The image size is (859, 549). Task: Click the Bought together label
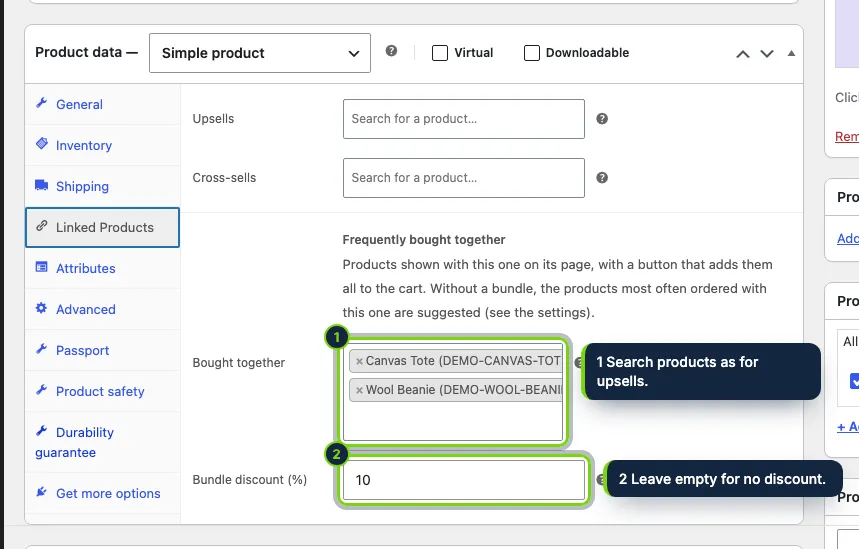point(238,363)
